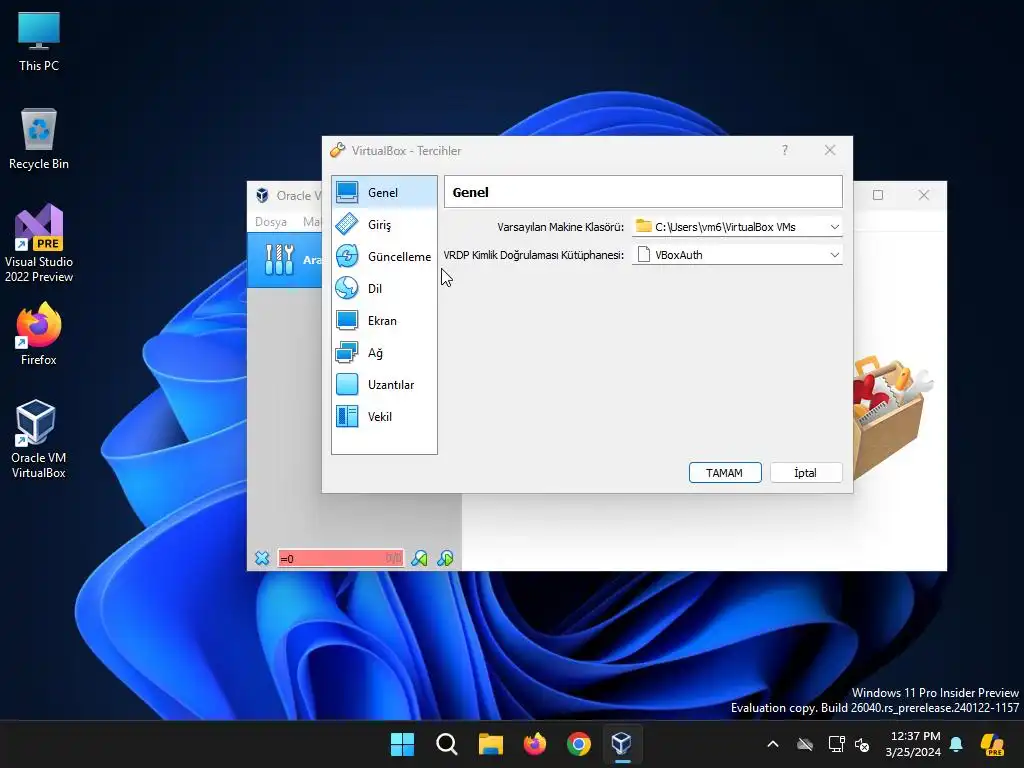The width and height of the screenshot is (1024, 768).
Task: Click the Firefox desktop shortcut
Action: pos(39,334)
